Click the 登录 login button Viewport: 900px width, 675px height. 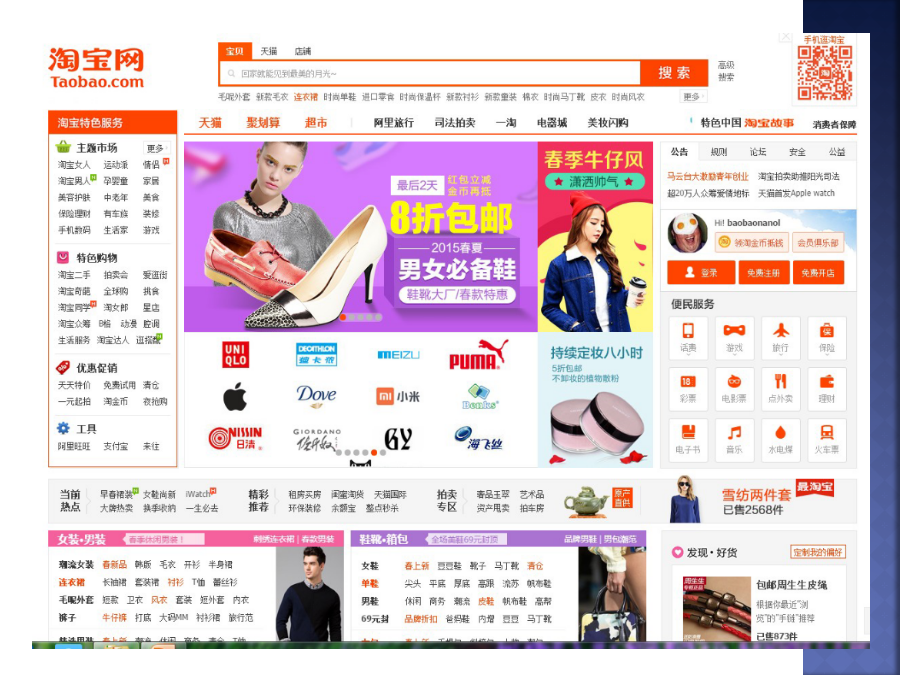tap(701, 273)
